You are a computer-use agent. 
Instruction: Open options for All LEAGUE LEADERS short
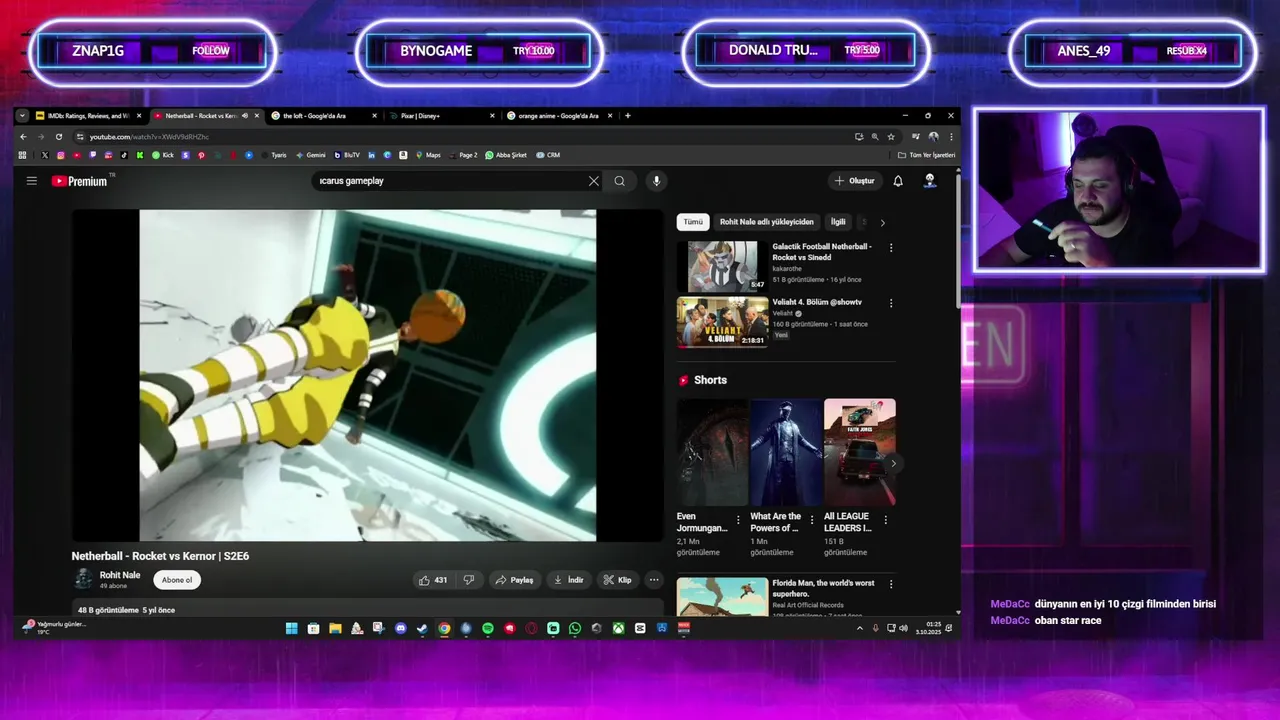click(885, 520)
